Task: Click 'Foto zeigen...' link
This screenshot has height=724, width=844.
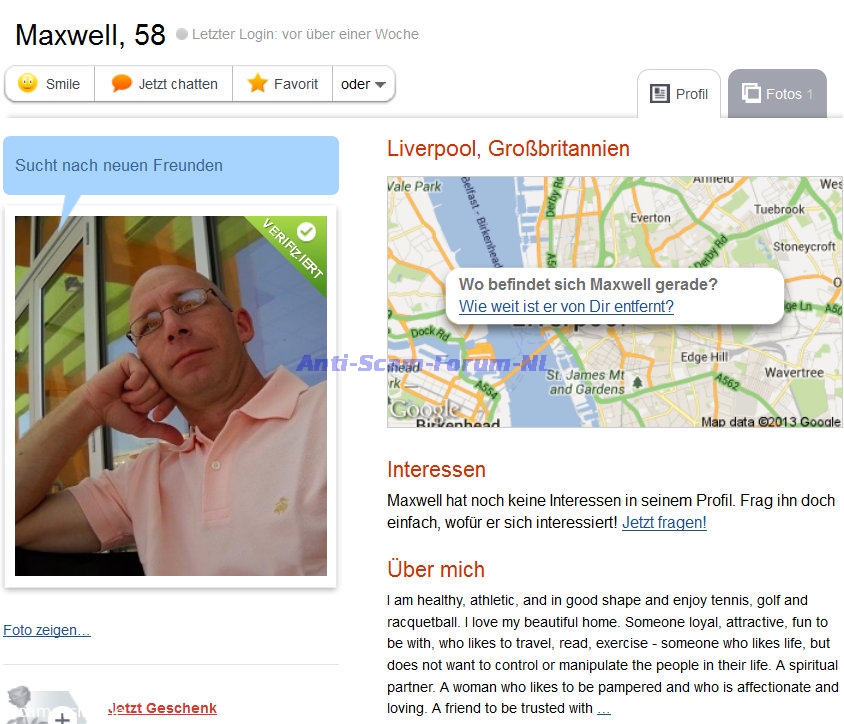Action: click(x=47, y=630)
